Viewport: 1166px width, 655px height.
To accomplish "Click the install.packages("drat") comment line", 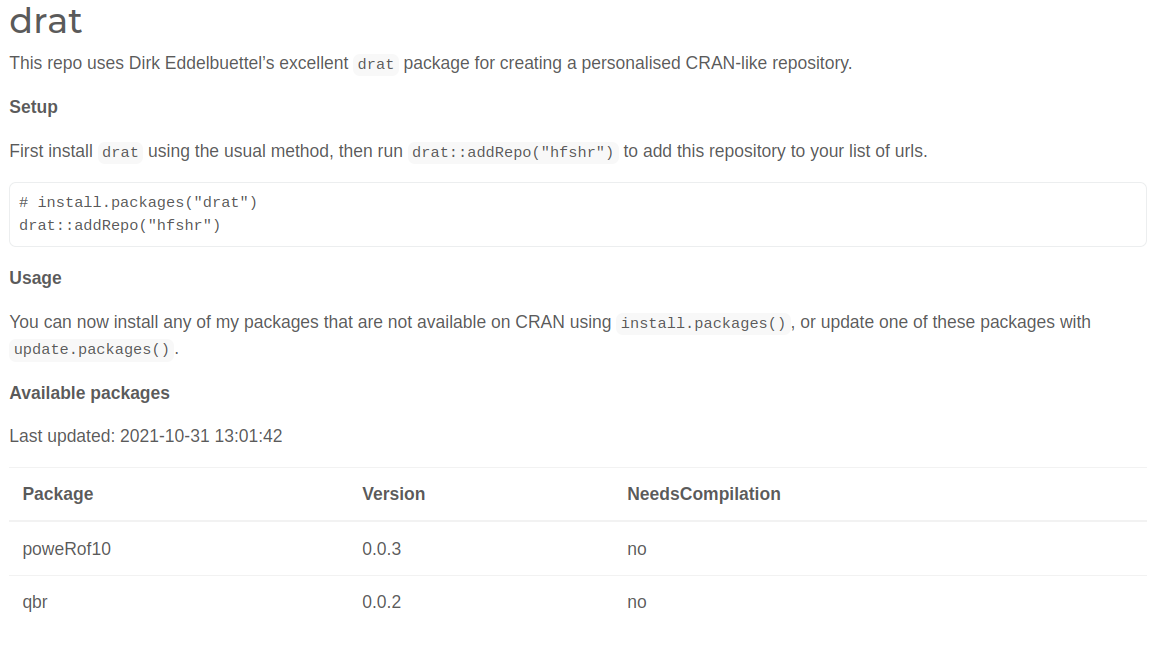I will pyautogui.click(x=138, y=202).
